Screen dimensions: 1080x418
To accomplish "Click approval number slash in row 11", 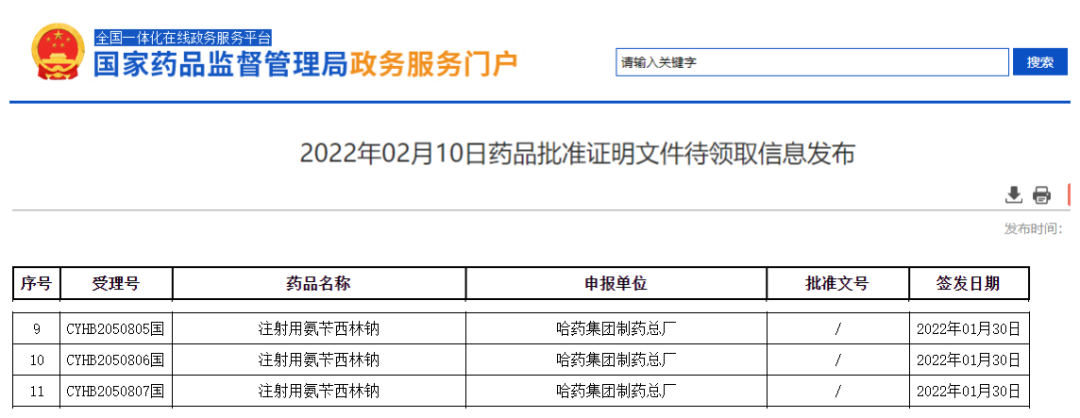I will (x=838, y=392).
